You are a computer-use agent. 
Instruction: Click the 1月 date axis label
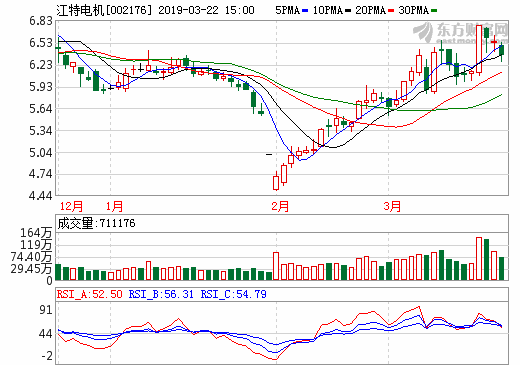pyautogui.click(x=114, y=206)
